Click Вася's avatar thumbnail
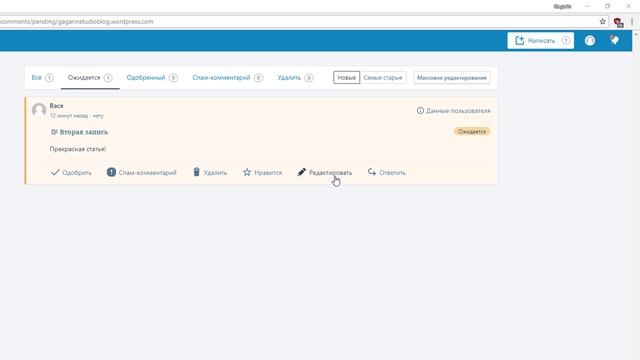Screen dimensions: 640x360 [x=39, y=110]
